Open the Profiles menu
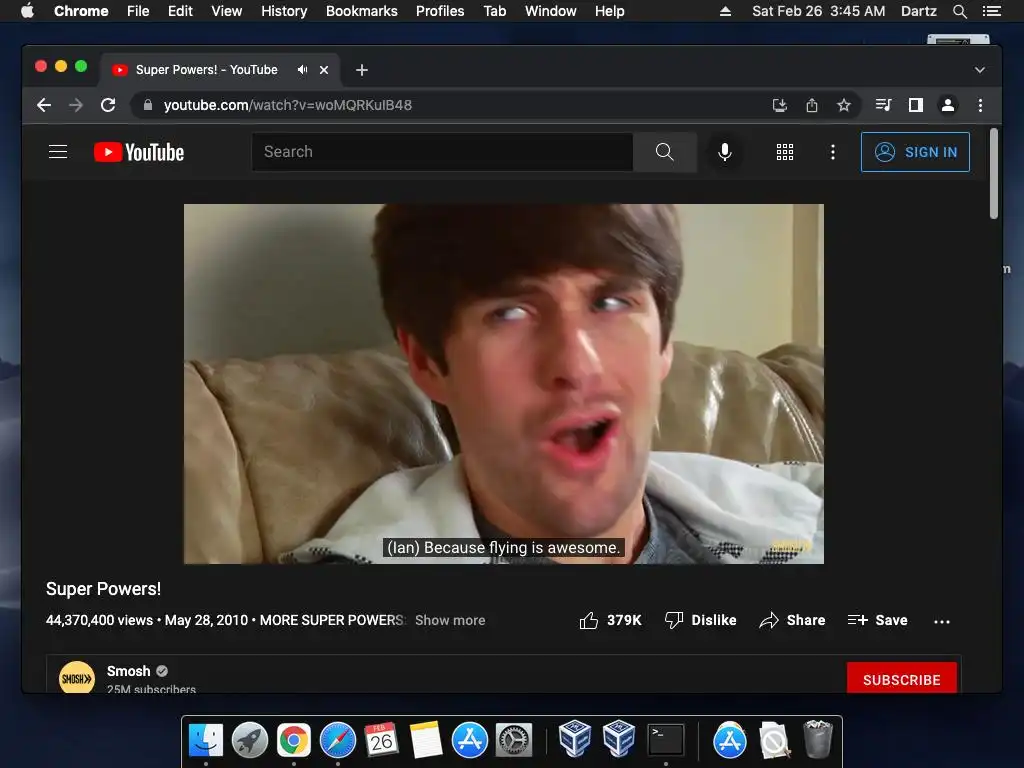1024x768 pixels. (440, 11)
